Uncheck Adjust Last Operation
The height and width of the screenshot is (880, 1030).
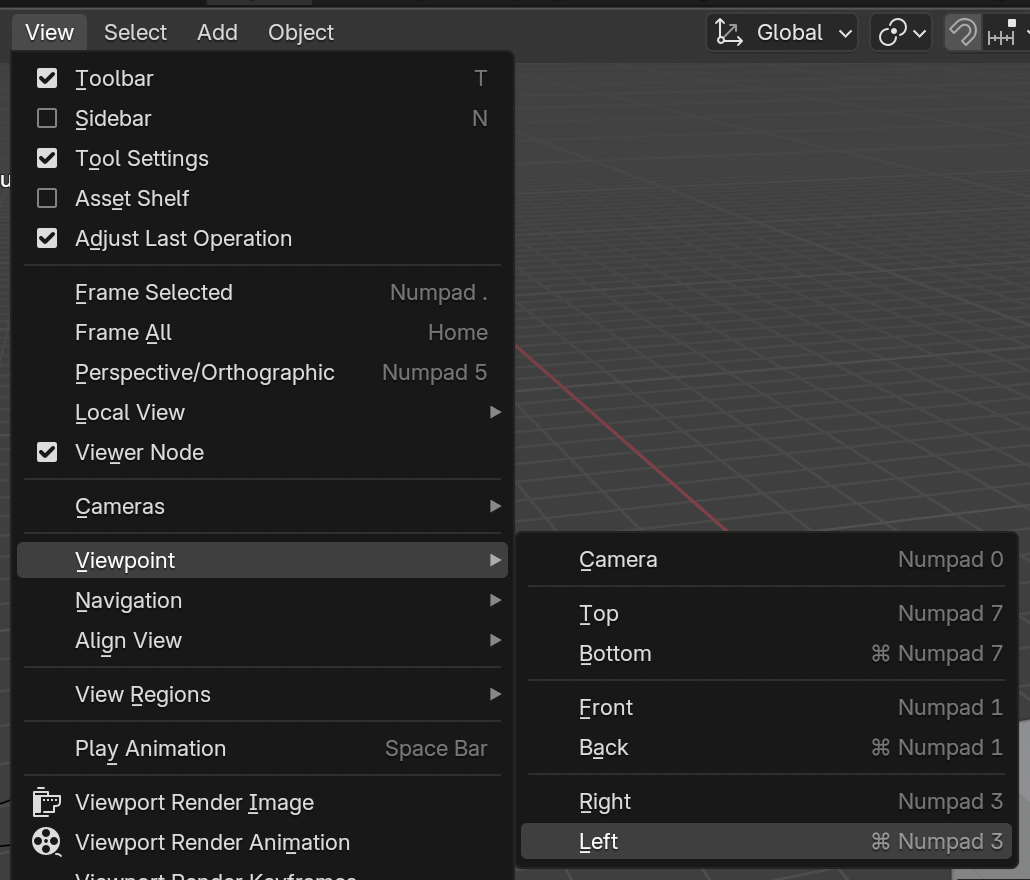tap(47, 238)
